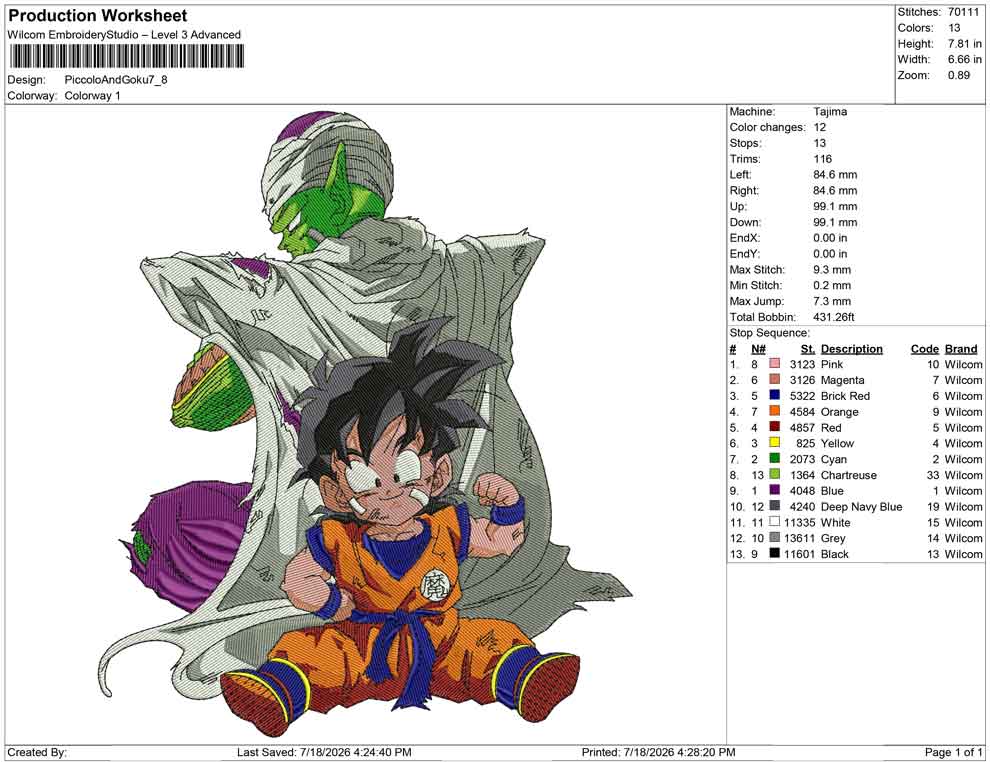Click the Max Jump value 7.3 mm
Image resolution: width=990 pixels, height=762 pixels.
tap(832, 301)
